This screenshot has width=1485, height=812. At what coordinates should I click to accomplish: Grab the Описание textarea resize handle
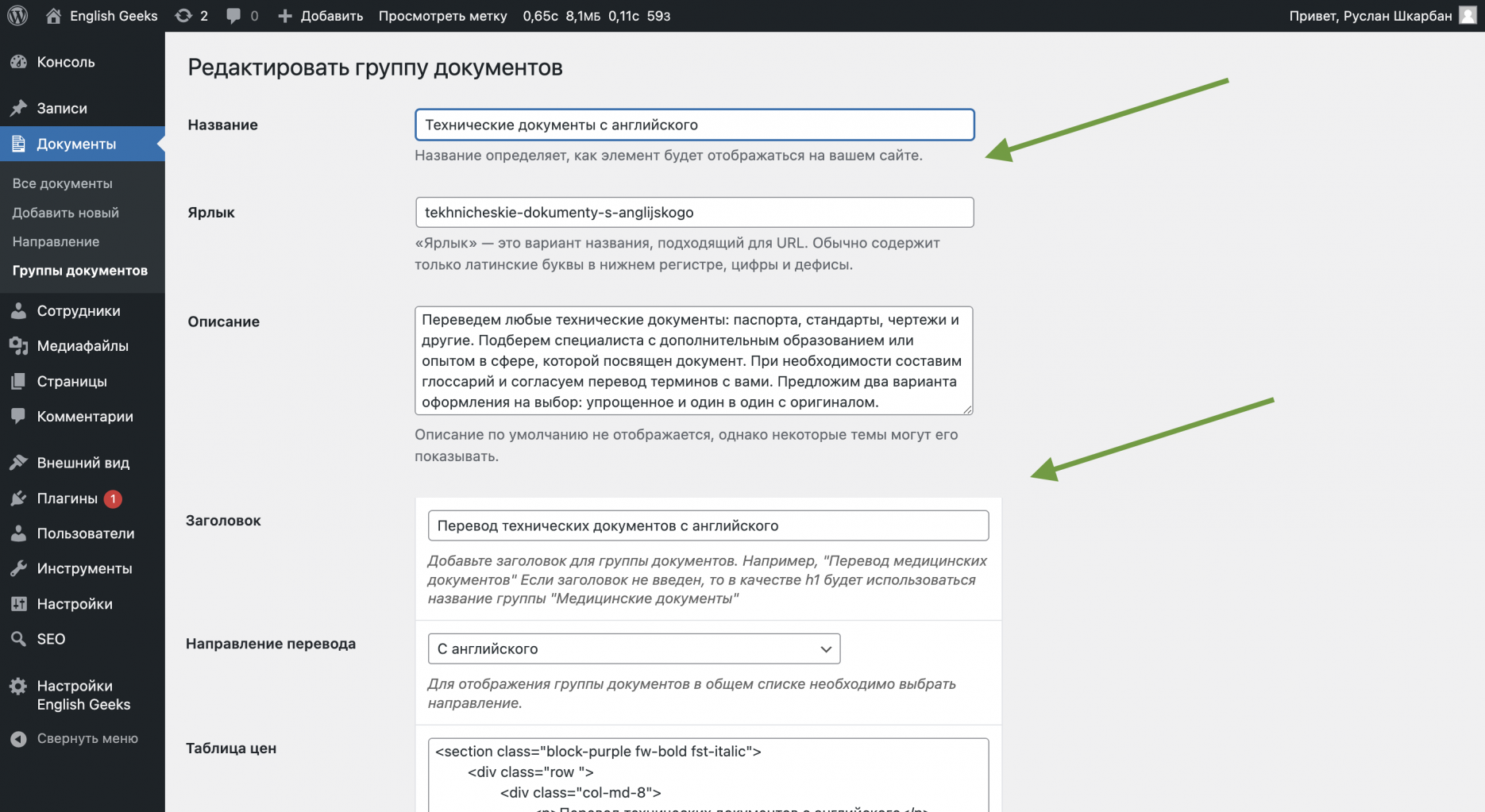966,409
